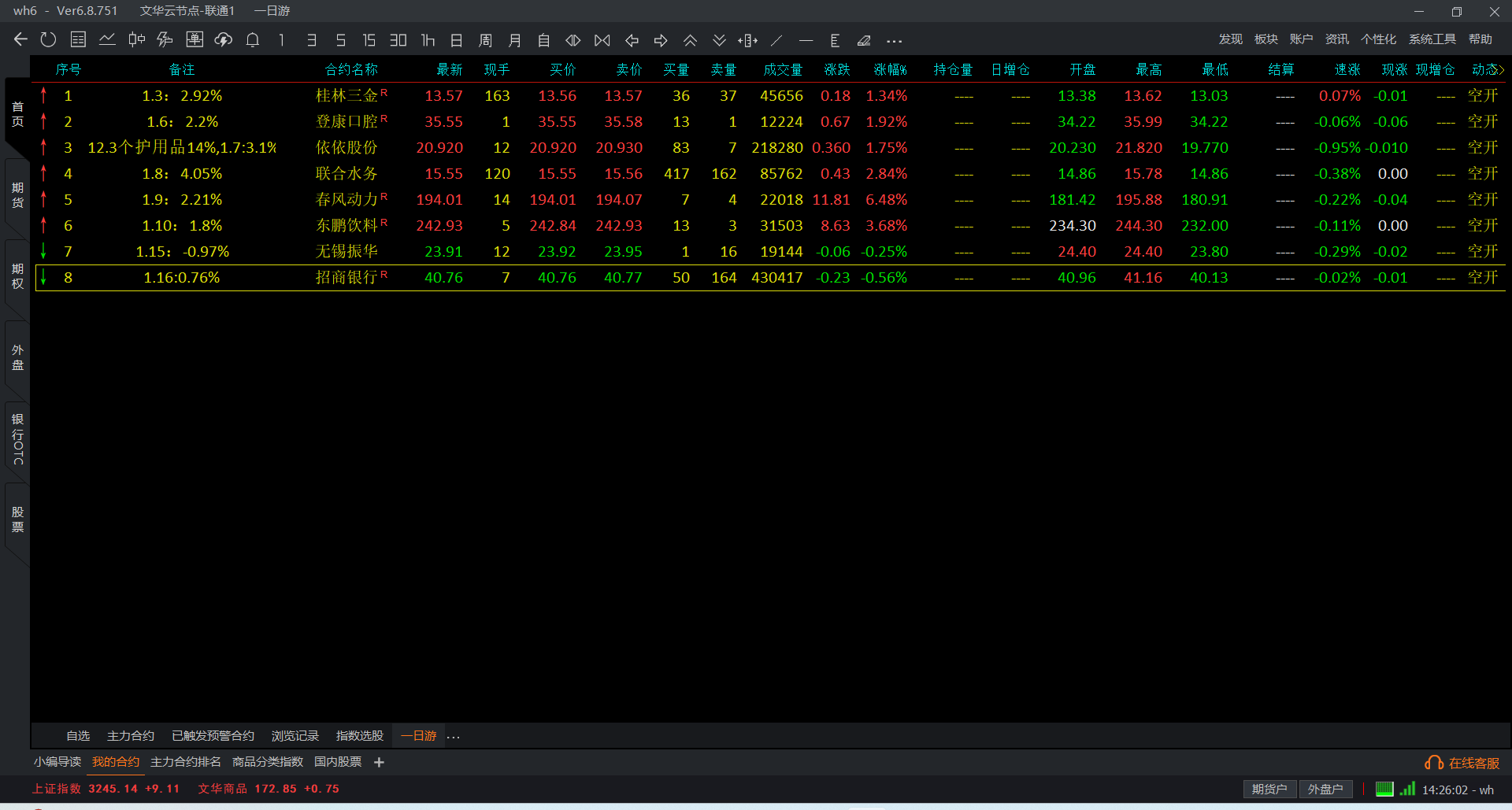Image resolution: width=1512 pixels, height=810 pixels.
Task: Click the back arrow toolbar icon
Action: coord(20,39)
